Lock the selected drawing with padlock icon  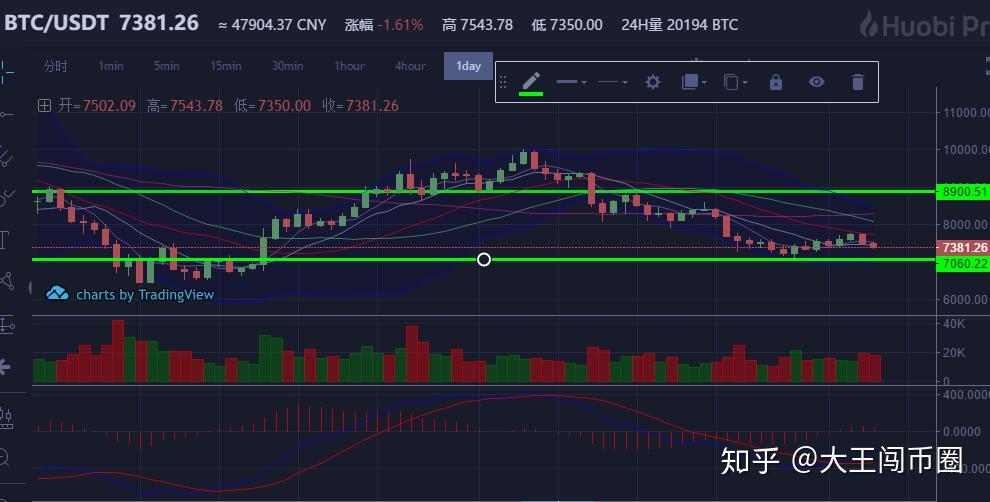tap(776, 82)
